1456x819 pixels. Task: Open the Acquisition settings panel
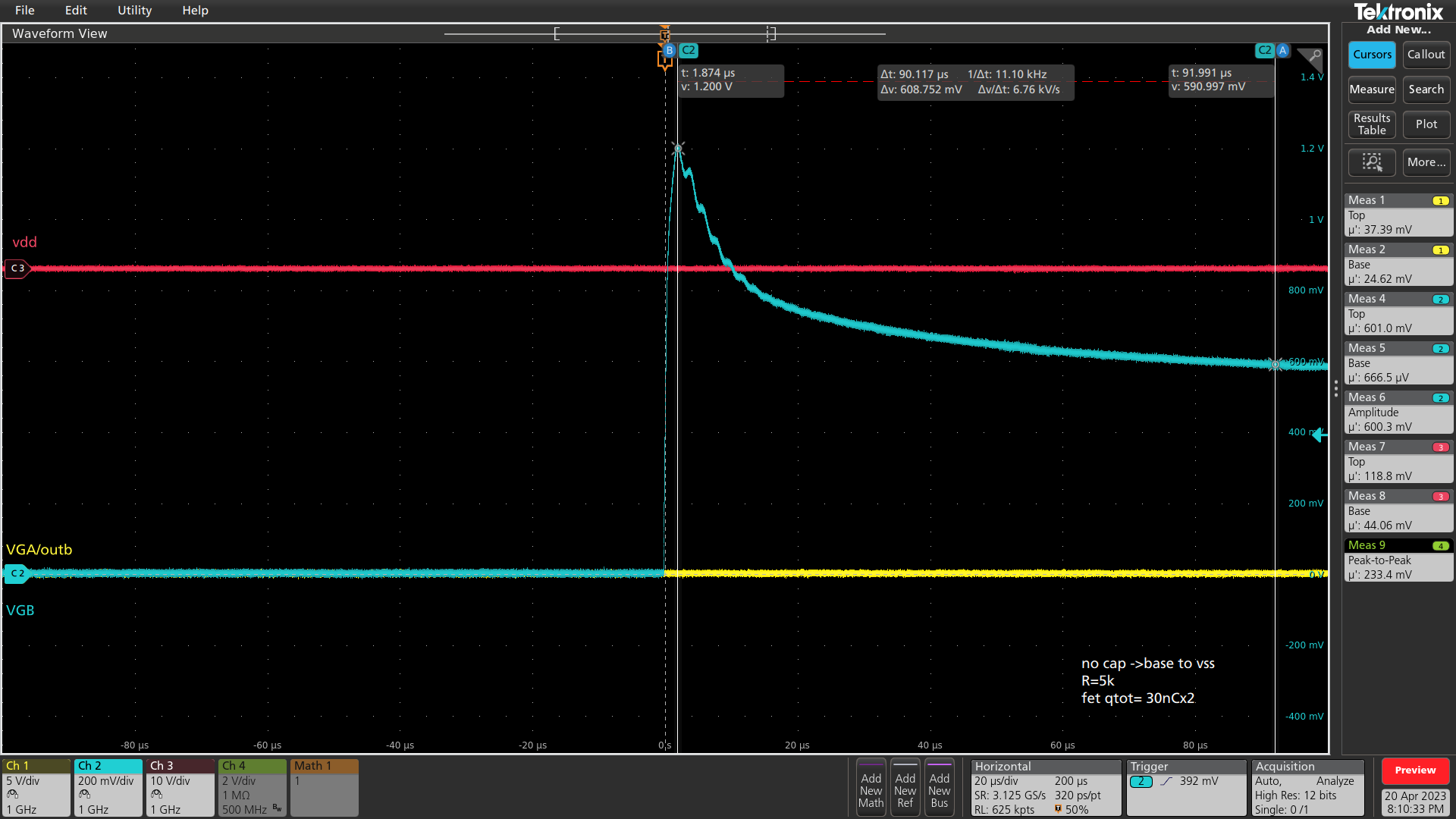(1308, 787)
